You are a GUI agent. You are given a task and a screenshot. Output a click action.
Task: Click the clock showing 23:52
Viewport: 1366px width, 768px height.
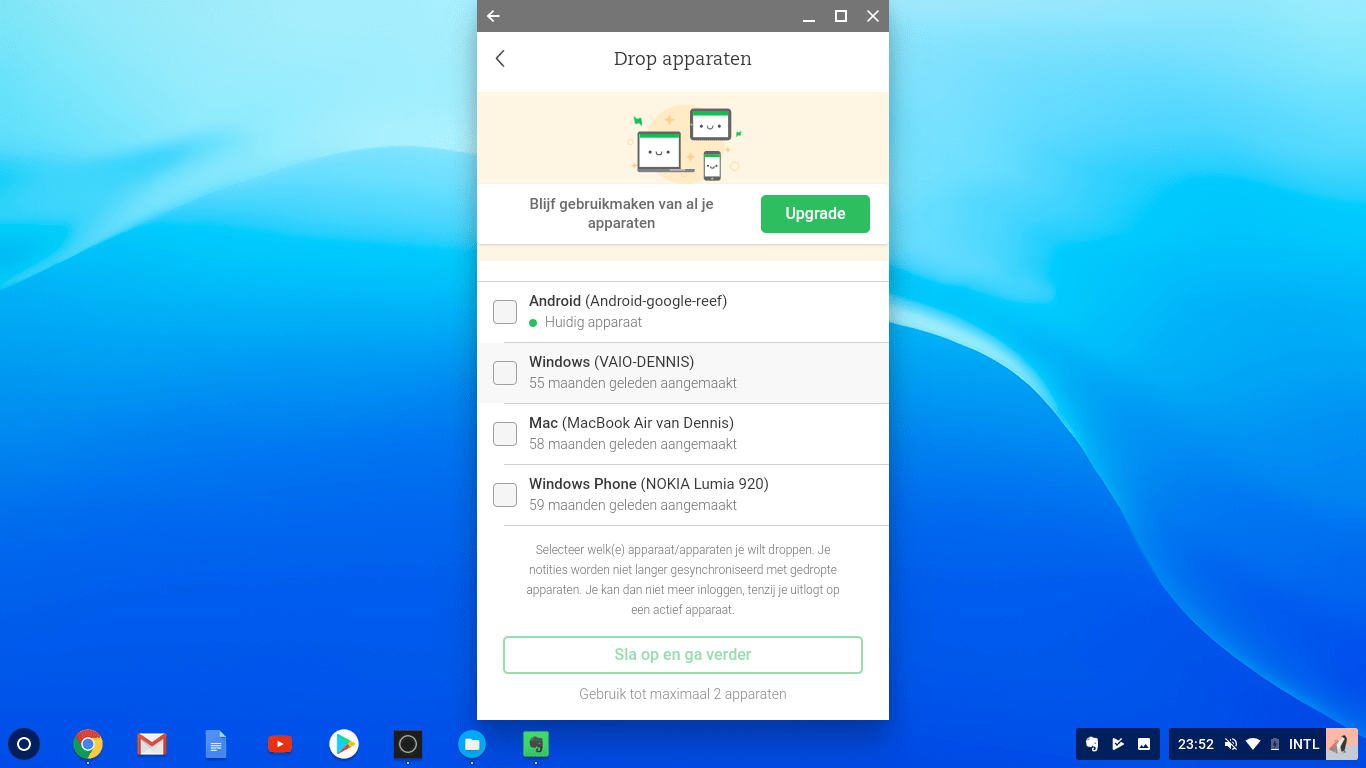(1196, 744)
